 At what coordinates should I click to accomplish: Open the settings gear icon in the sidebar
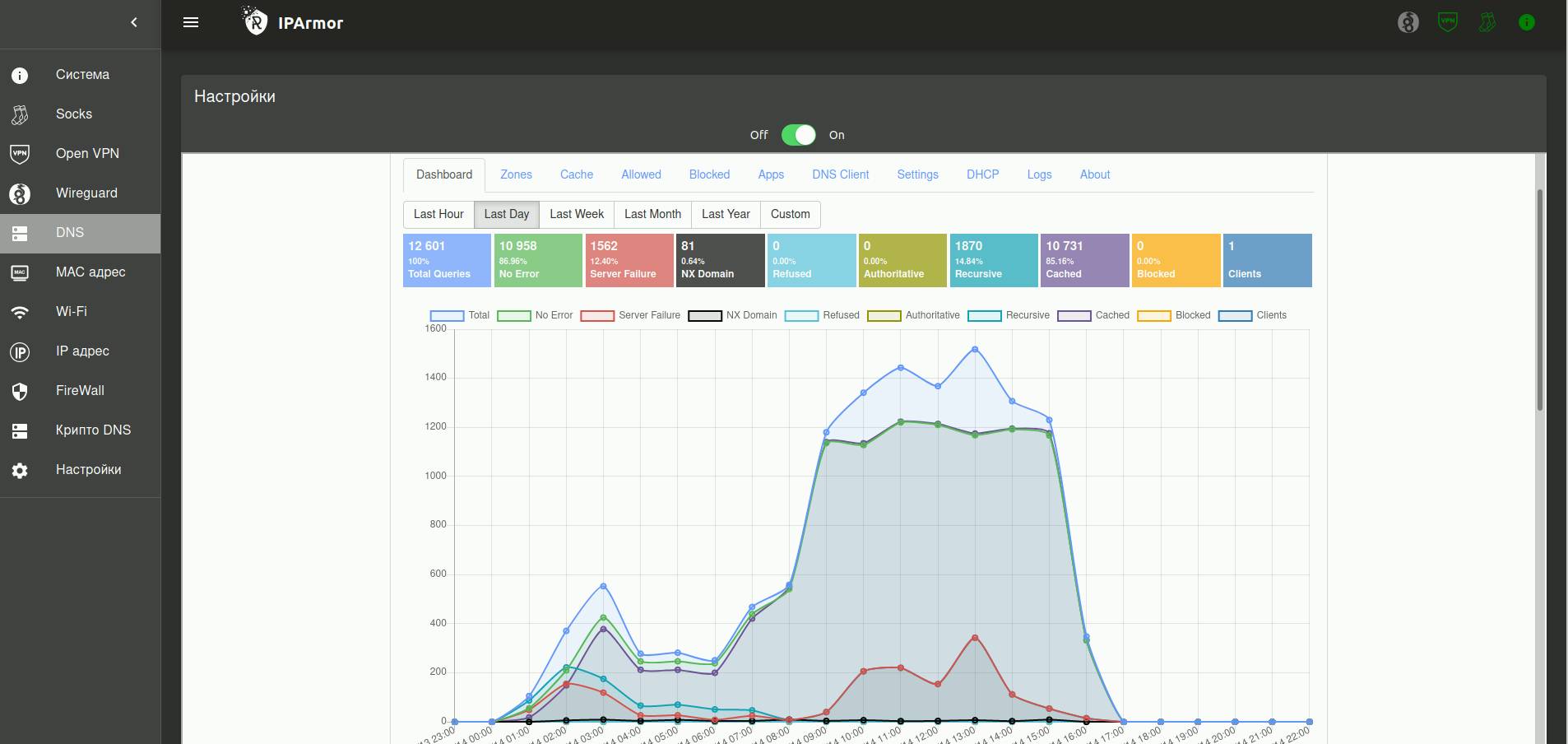[x=20, y=470]
